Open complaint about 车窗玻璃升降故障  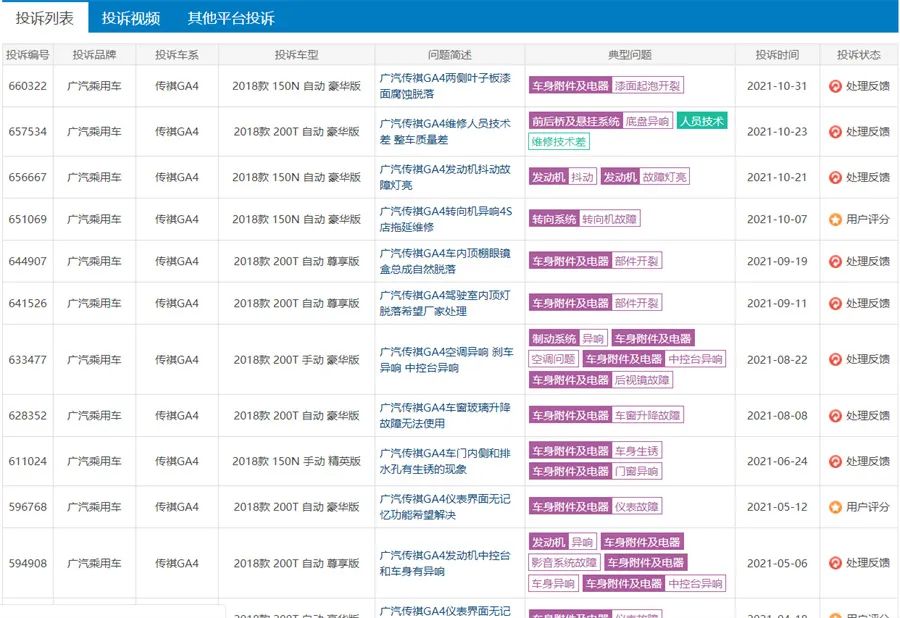point(445,415)
